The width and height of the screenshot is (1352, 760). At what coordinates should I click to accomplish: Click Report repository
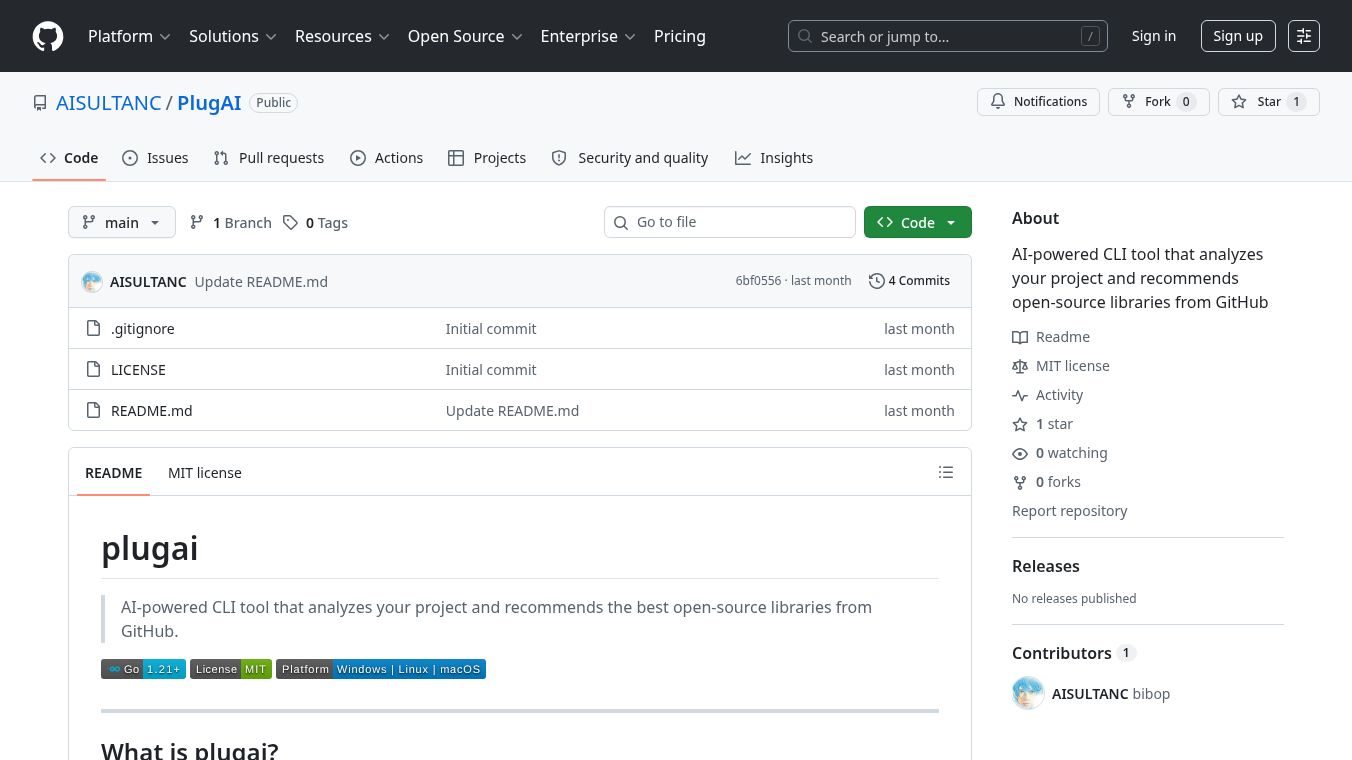click(1069, 511)
